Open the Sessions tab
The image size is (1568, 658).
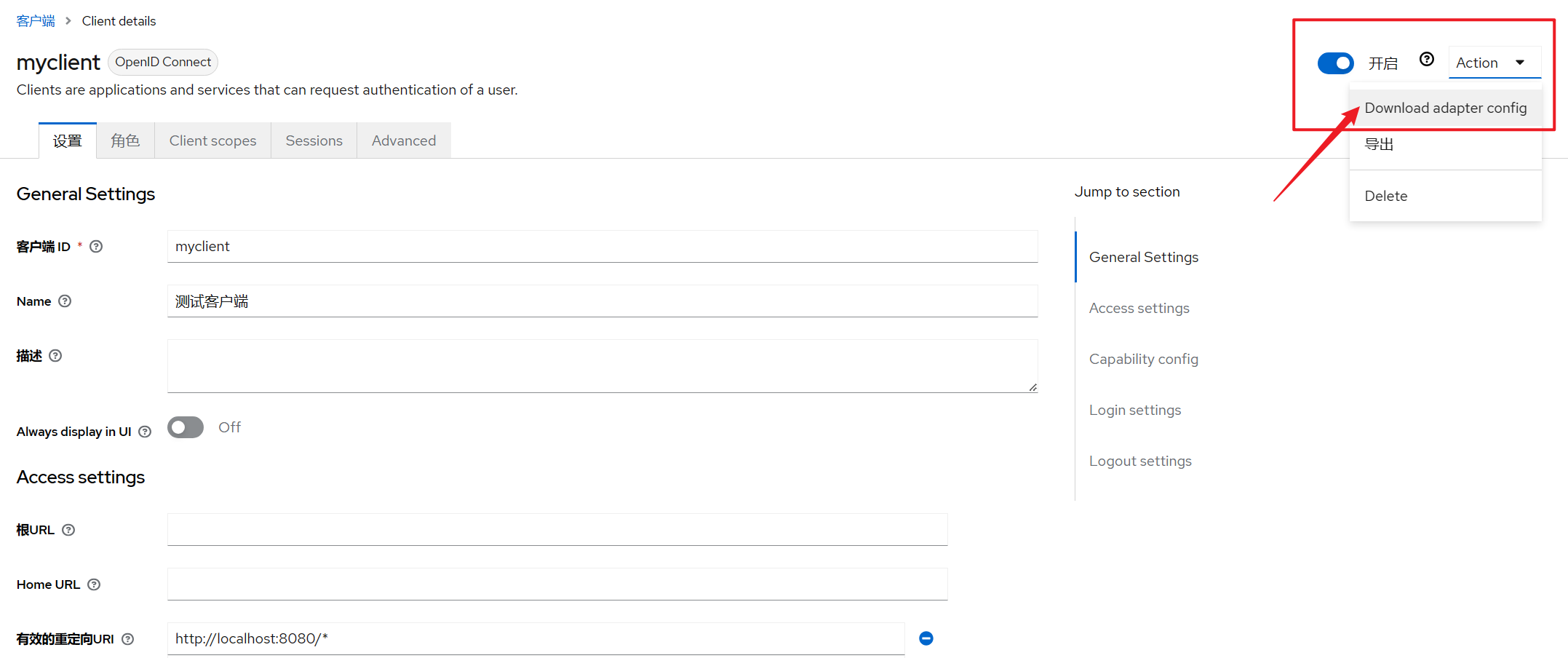point(314,140)
